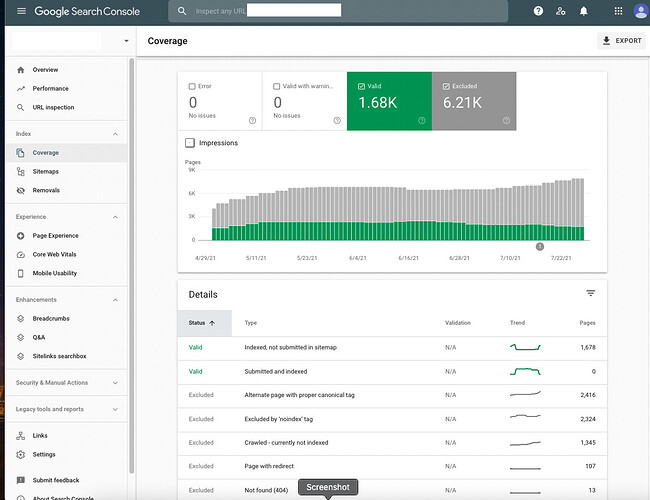Open the Details filter icon
The width and height of the screenshot is (650, 500).
coord(591,293)
